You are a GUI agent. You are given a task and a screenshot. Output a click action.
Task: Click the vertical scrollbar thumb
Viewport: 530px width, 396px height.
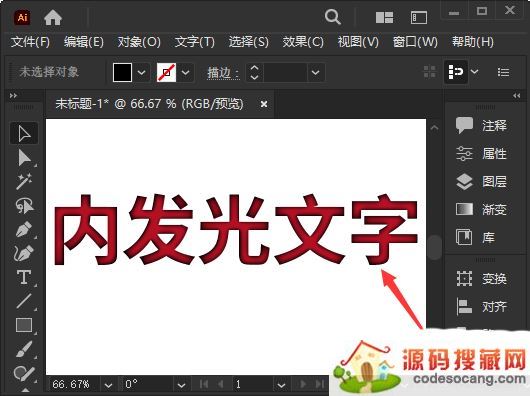coord(435,247)
